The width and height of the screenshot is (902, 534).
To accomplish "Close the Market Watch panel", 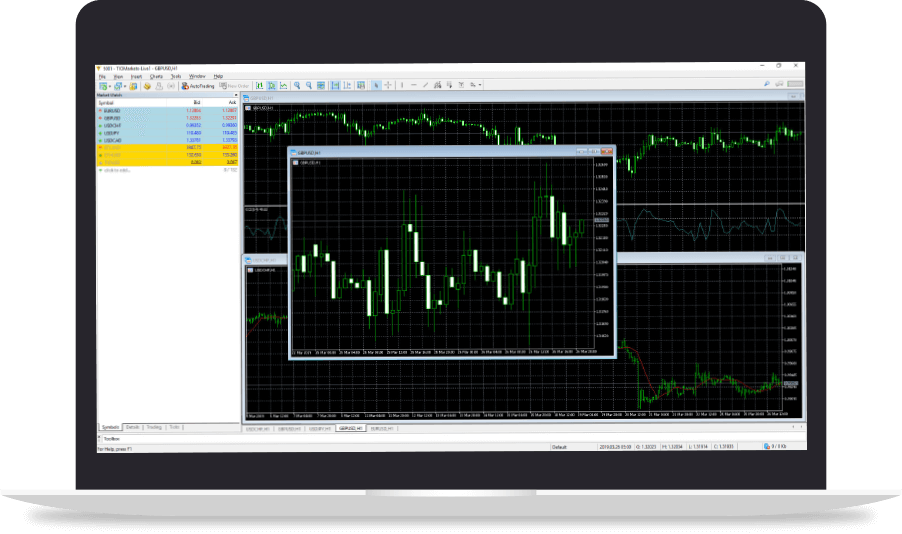I will (236, 95).
